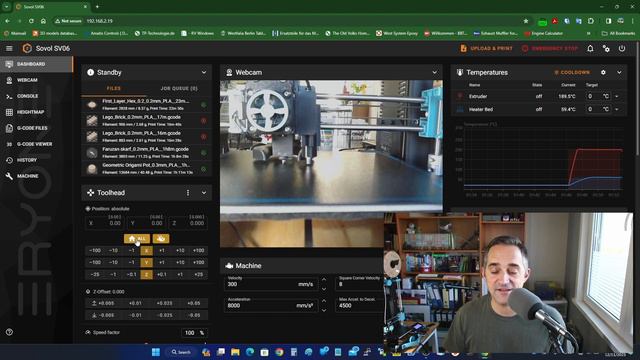Select Geometric Origami Pot gcode file
This screenshot has height=360, width=640.
[x=147, y=169]
